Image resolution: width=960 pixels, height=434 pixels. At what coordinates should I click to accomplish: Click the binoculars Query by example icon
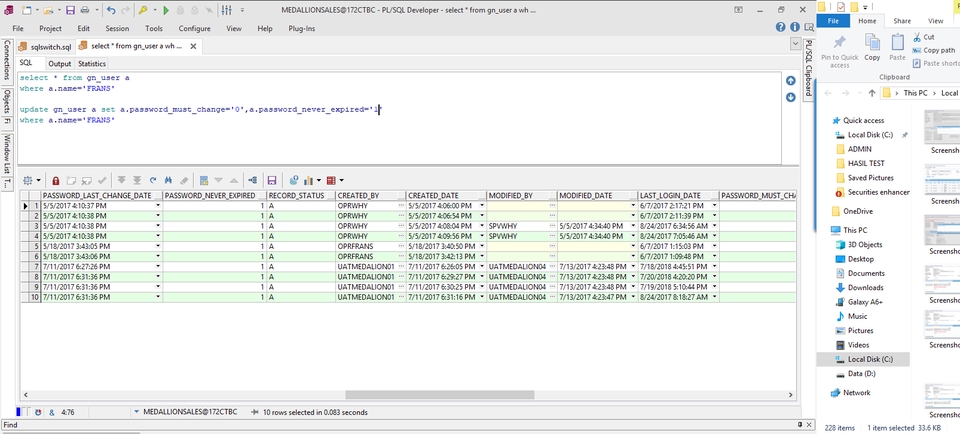pos(168,181)
